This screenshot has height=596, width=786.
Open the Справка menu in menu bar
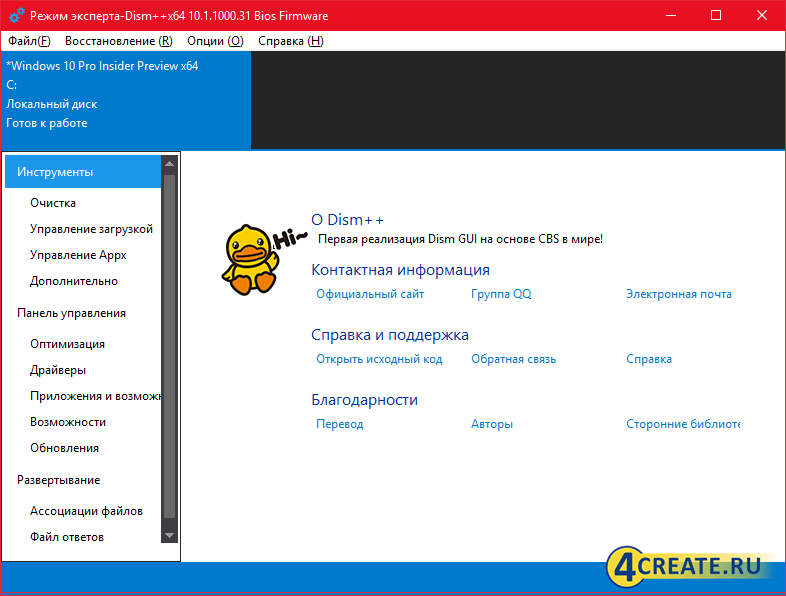(x=291, y=41)
